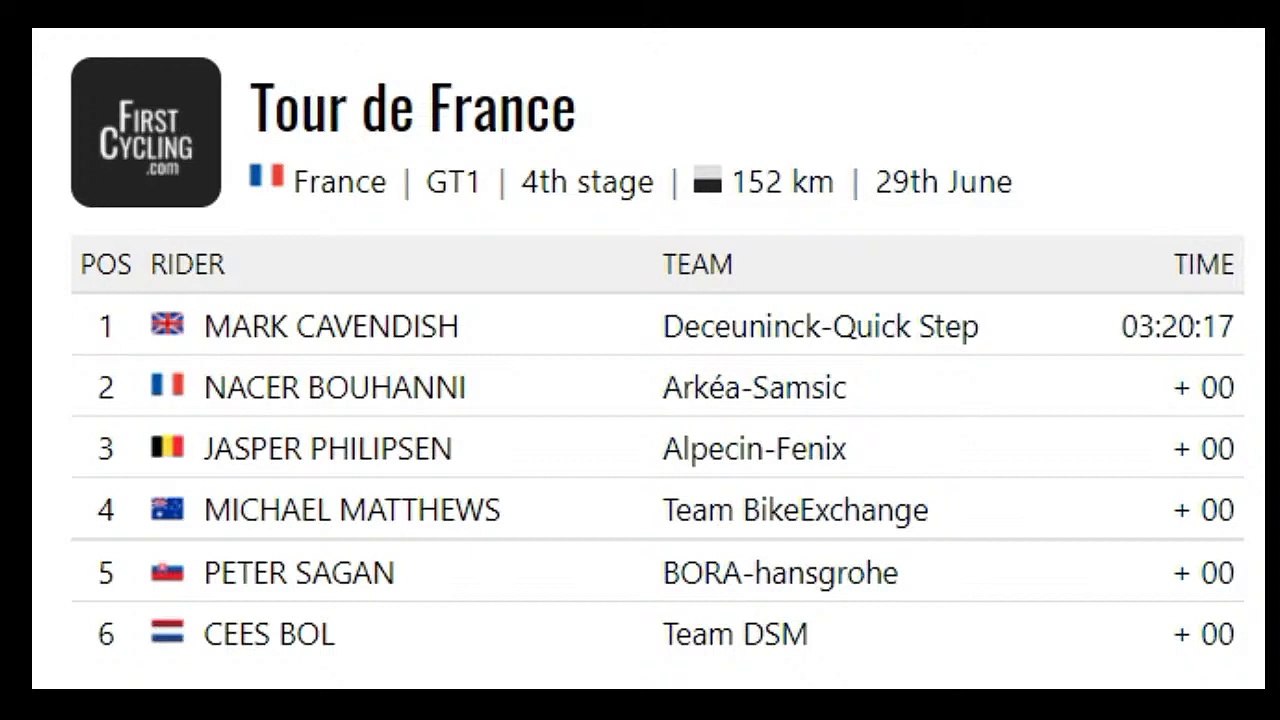Click the Tour de France title
This screenshot has width=1280, height=720.
(413, 108)
